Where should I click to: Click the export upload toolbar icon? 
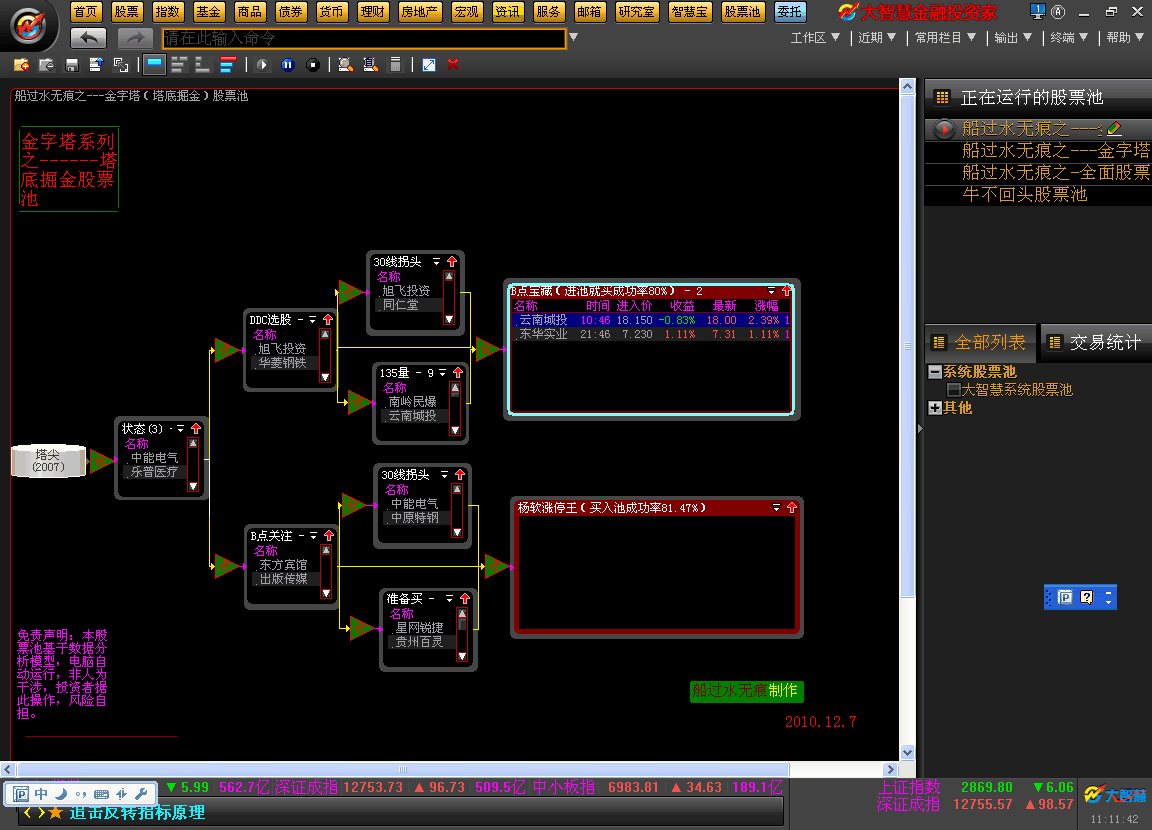point(96,65)
